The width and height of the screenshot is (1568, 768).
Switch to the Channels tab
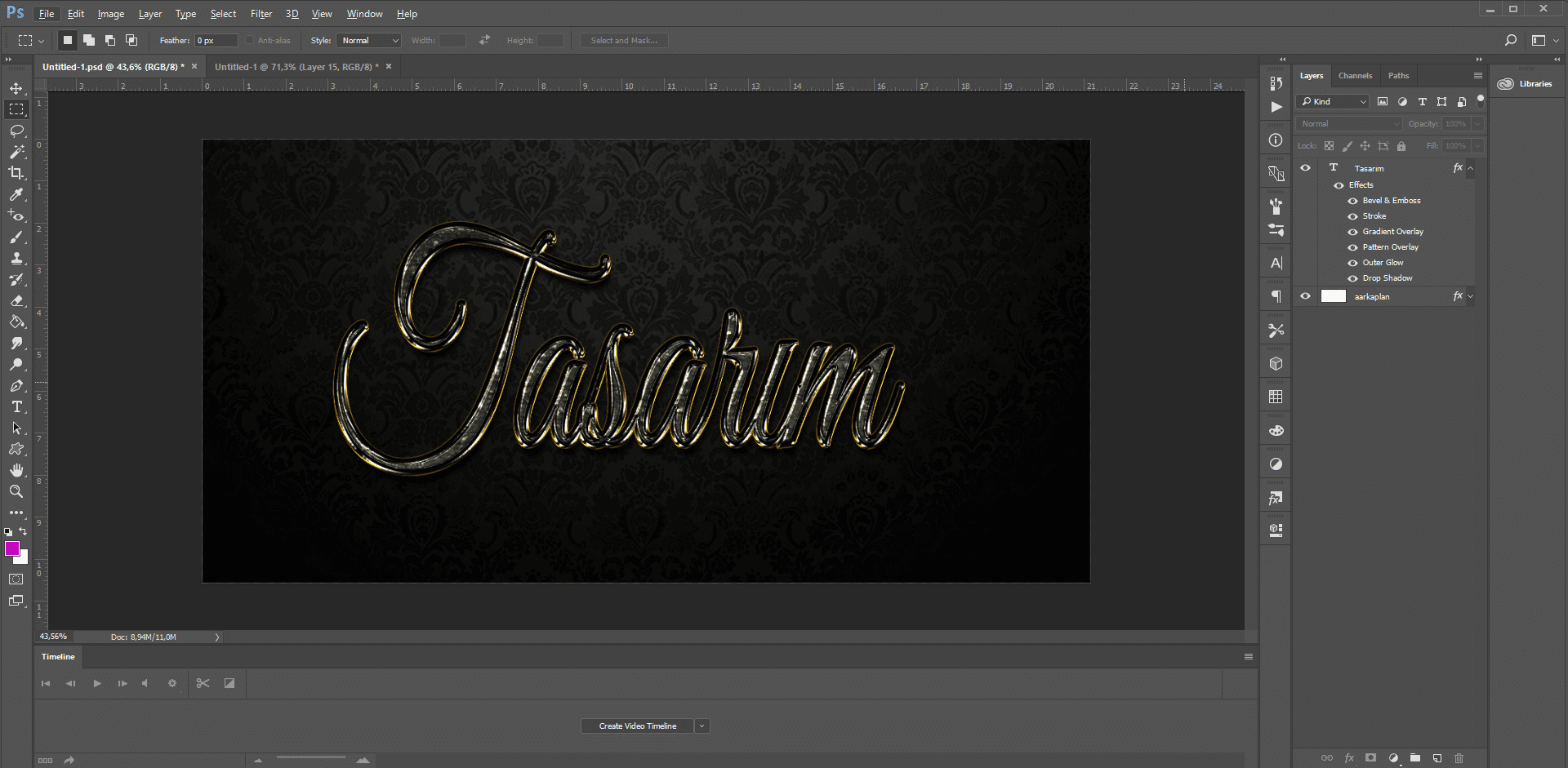(1355, 76)
